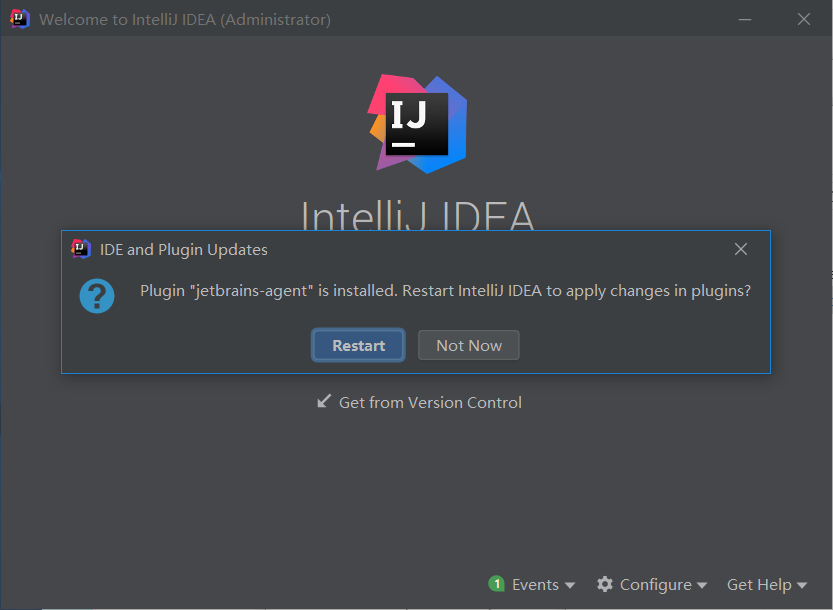The width and height of the screenshot is (833, 610).
Task: Click the plugin installed message text
Action: 445,291
